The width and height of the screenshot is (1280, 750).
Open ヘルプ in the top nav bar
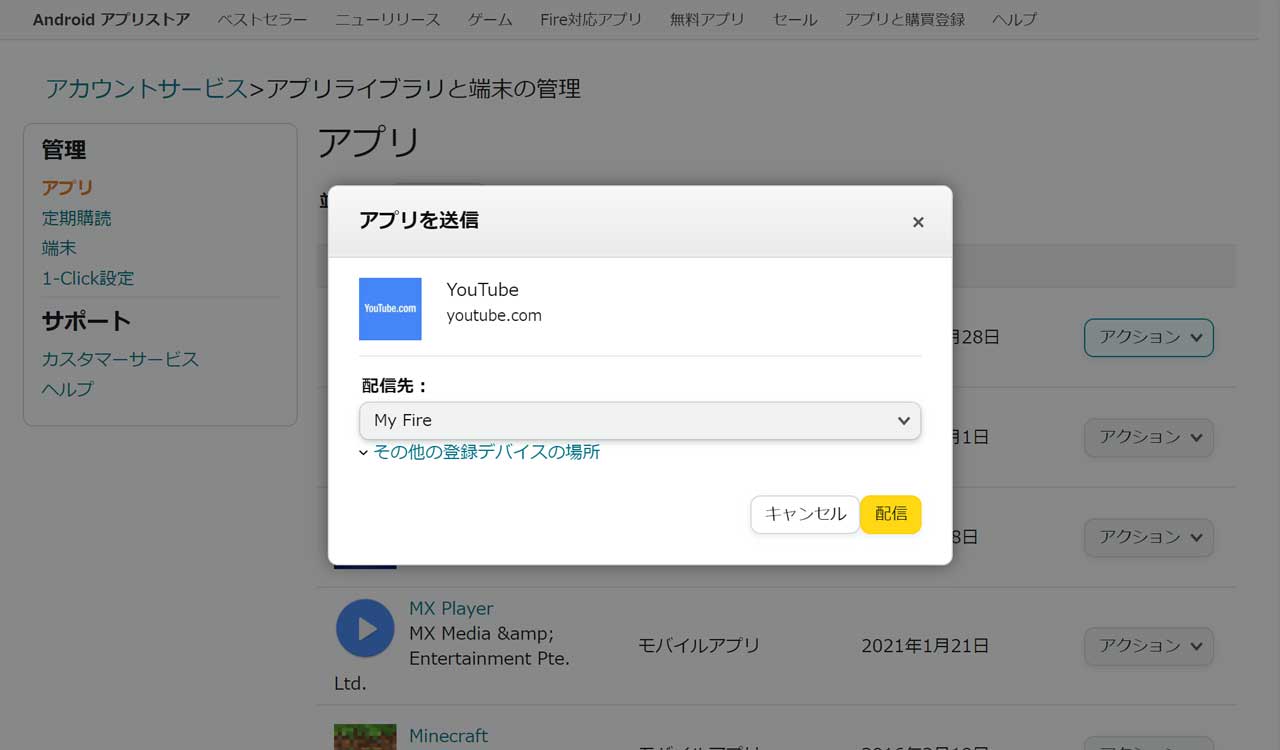pos(1014,19)
